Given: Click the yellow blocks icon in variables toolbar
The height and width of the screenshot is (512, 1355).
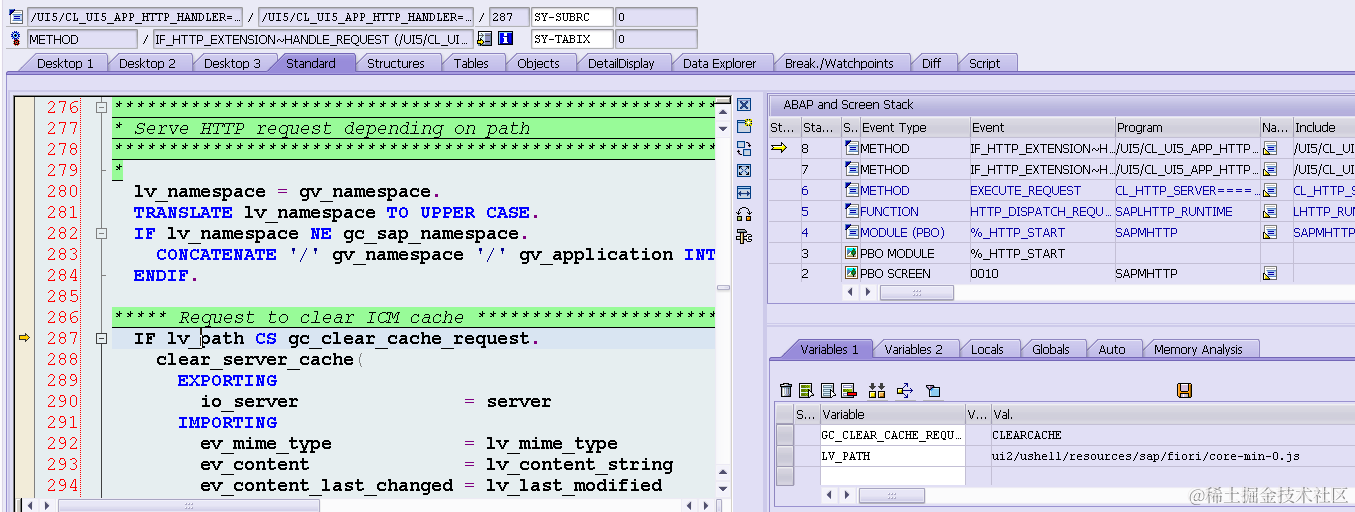Looking at the screenshot, I should pyautogui.click(x=877, y=390).
